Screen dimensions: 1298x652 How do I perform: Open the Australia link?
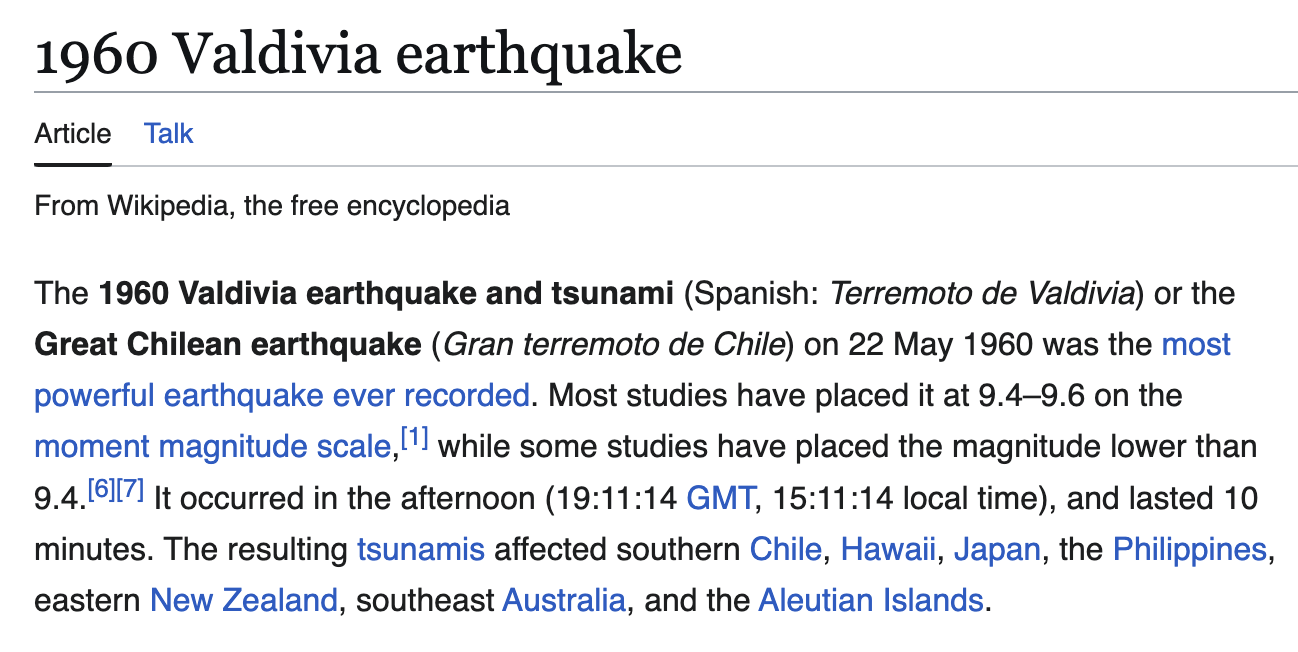click(564, 601)
